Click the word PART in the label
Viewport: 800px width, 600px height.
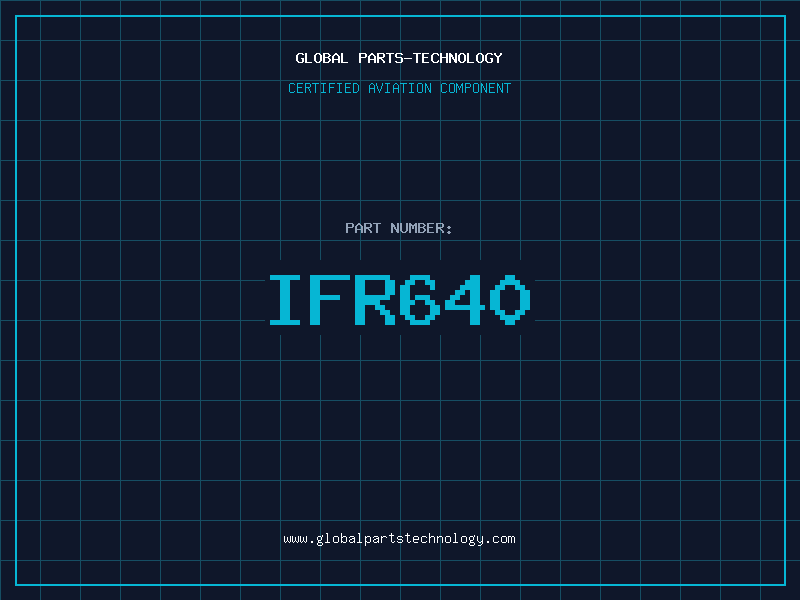361,229
